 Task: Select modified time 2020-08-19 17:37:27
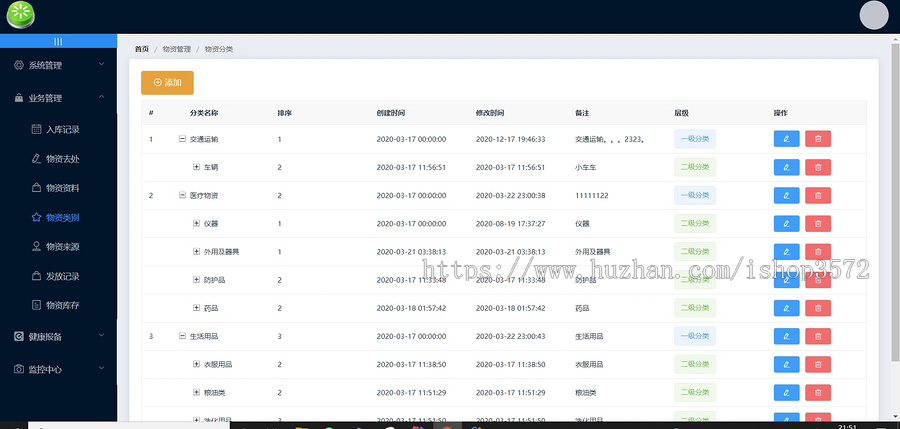(510, 223)
